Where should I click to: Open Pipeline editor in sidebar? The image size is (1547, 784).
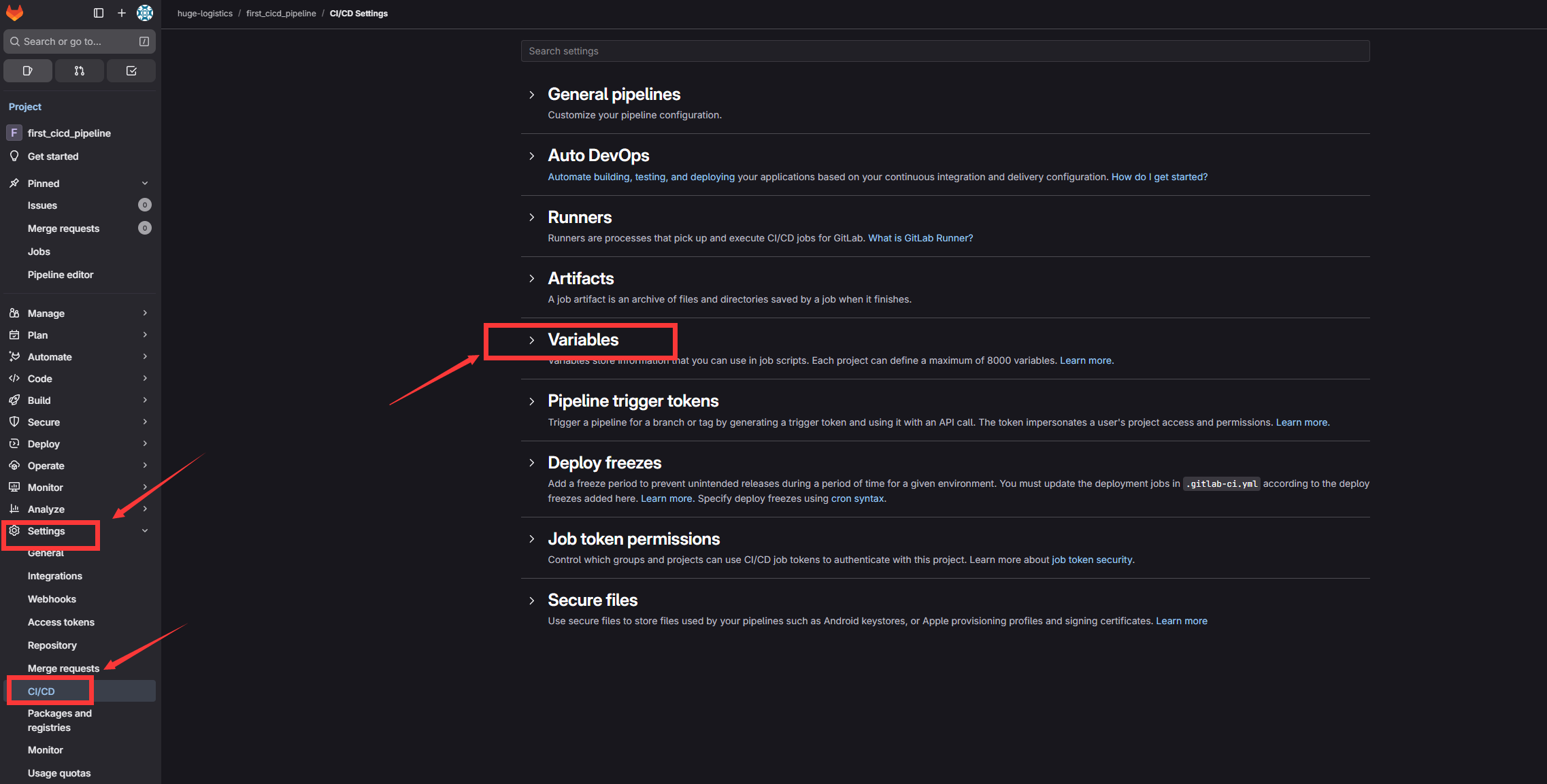[x=61, y=275]
